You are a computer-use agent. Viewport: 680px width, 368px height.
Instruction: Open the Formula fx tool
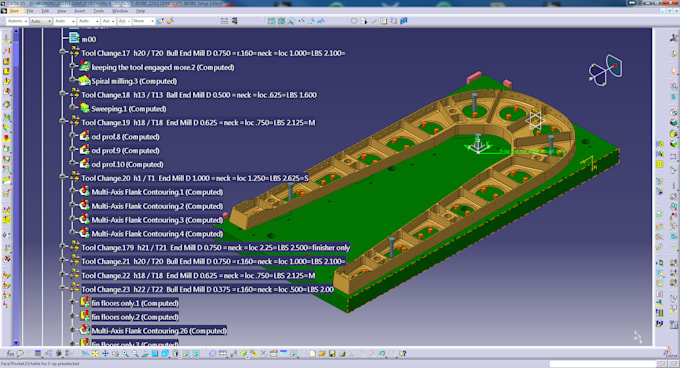[10, 354]
